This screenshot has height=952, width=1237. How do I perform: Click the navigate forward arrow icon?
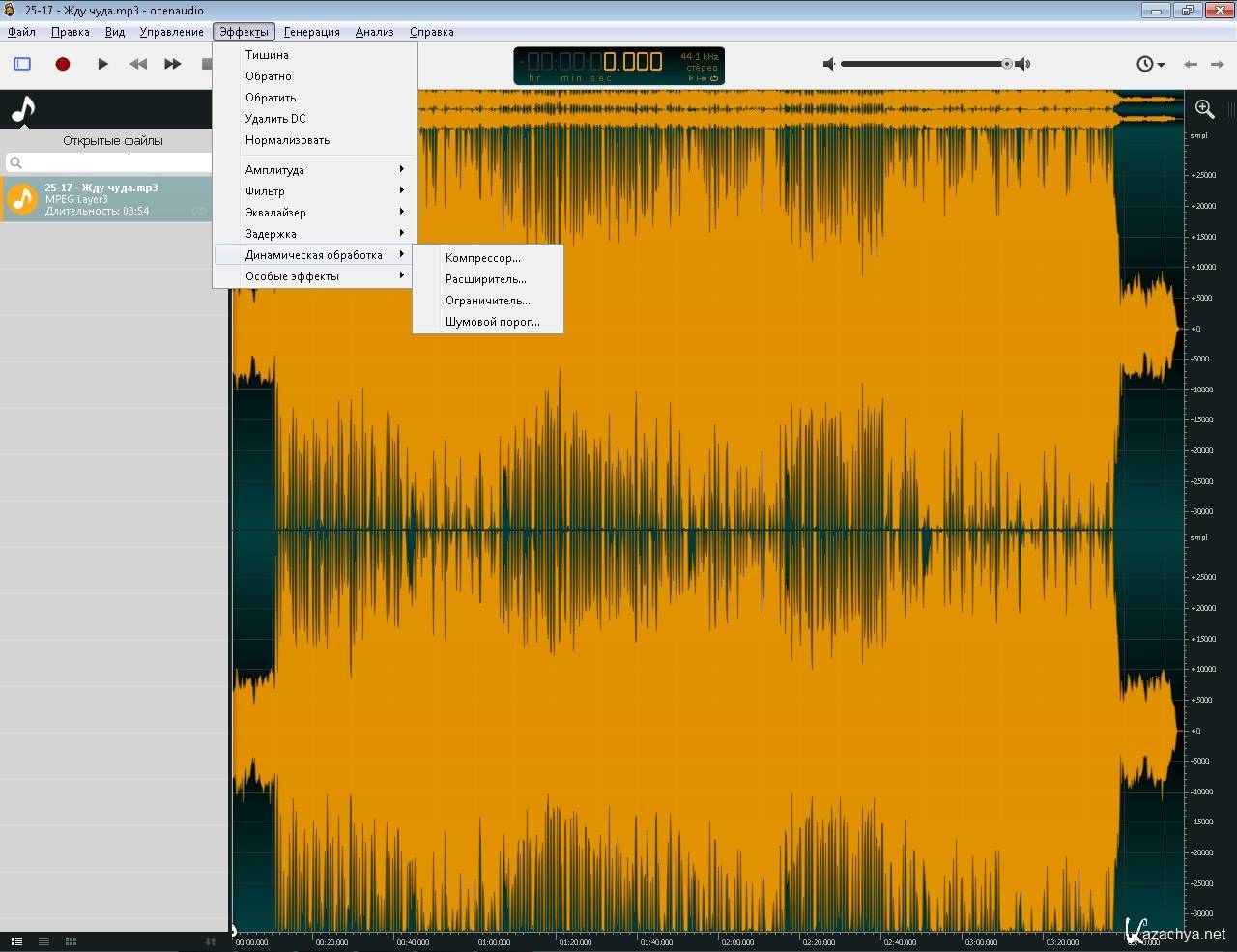point(1218,64)
